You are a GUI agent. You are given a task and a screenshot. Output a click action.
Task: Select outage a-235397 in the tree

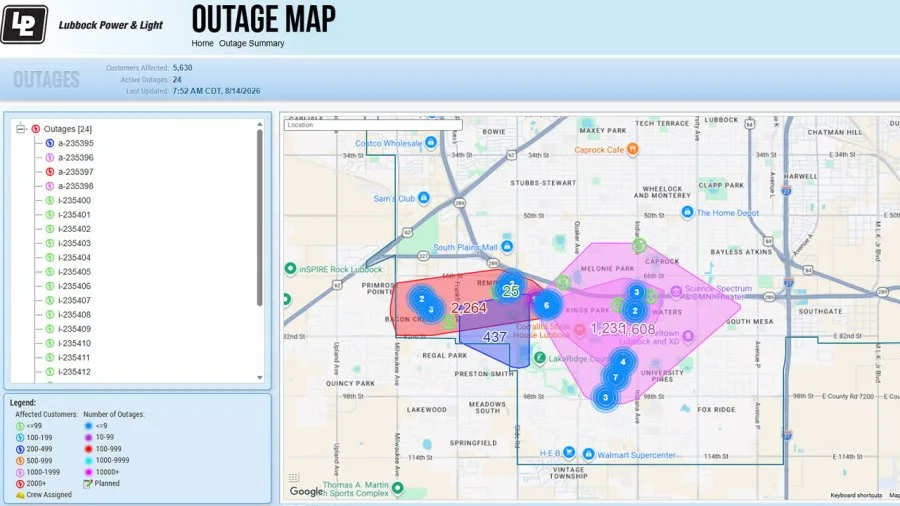[75, 172]
